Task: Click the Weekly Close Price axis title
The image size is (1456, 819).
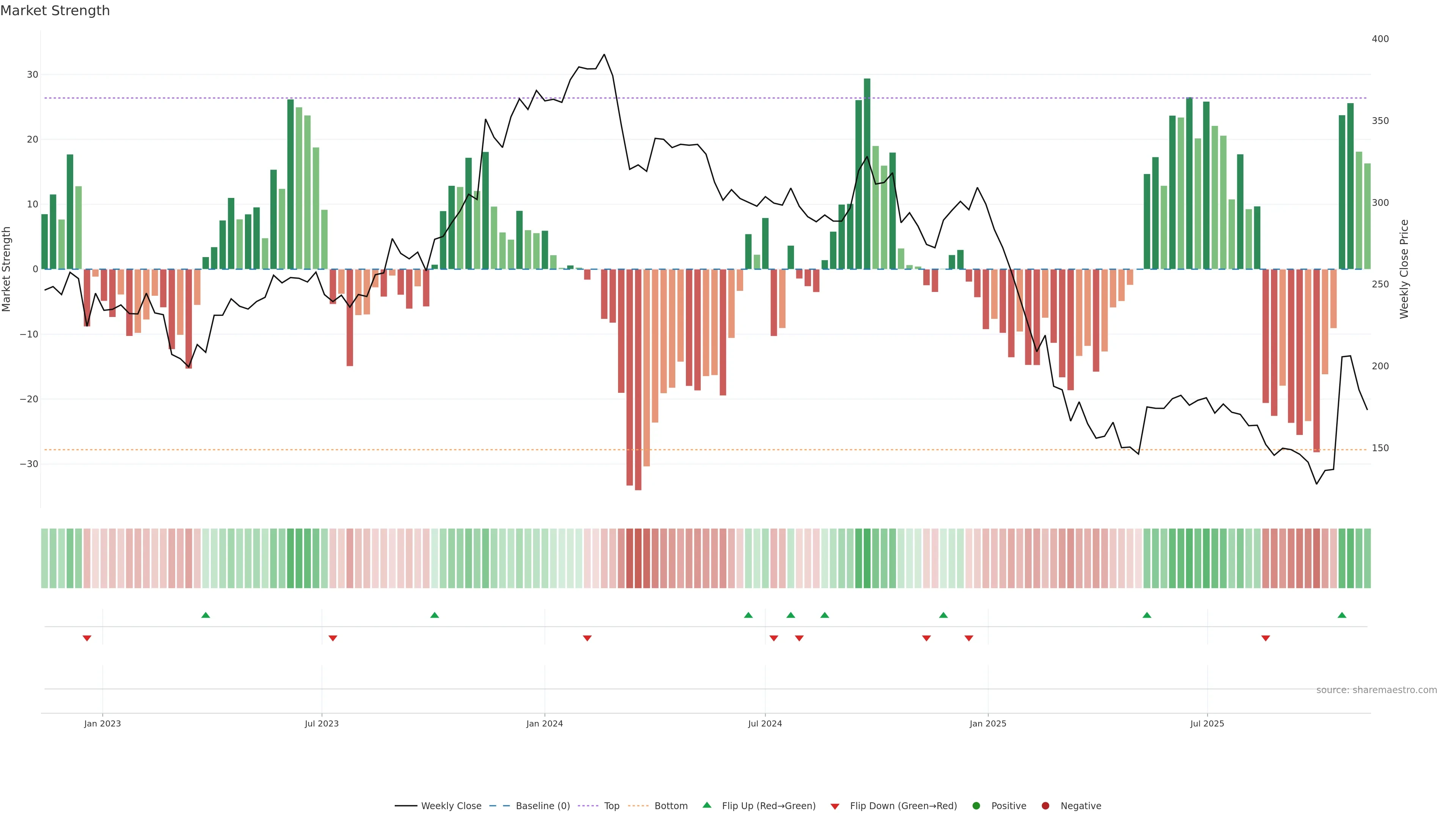Action: click(1404, 269)
